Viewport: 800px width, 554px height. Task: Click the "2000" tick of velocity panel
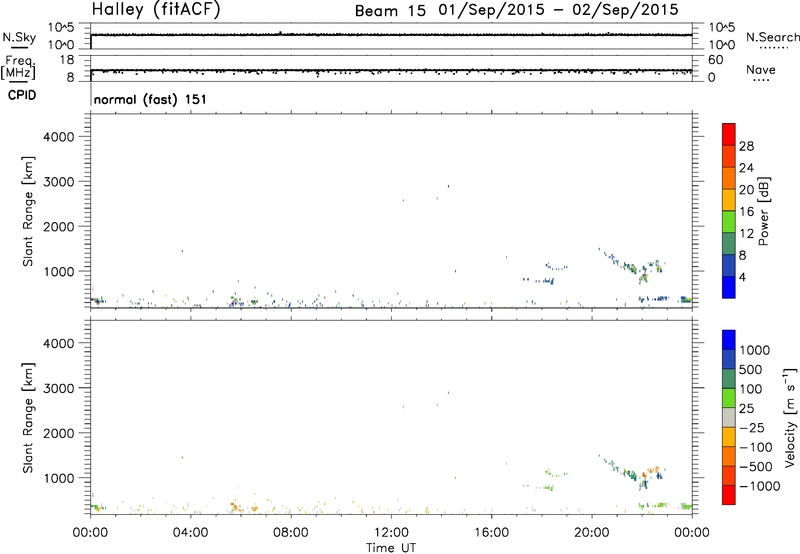58,433
